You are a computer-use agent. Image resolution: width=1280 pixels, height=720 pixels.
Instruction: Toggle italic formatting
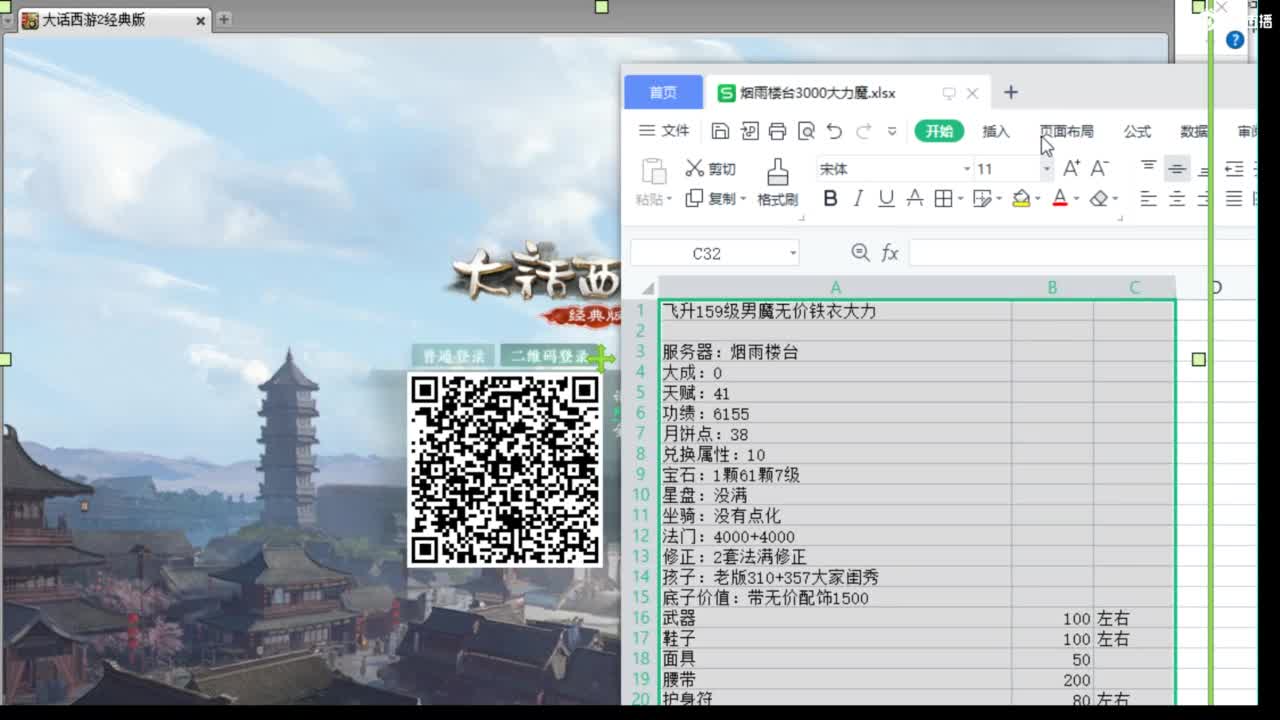(x=858, y=199)
